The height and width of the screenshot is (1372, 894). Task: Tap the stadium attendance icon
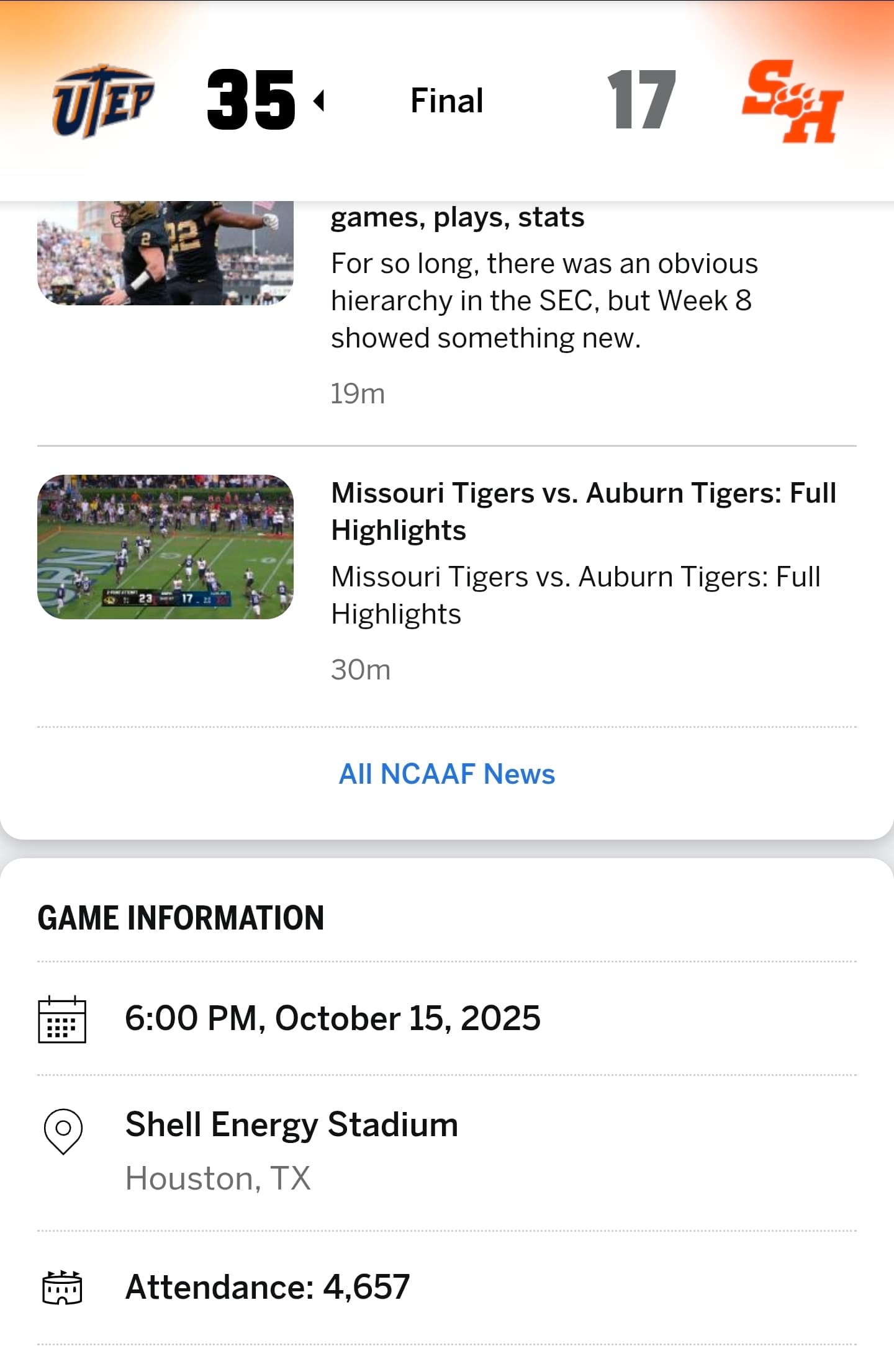62,1288
